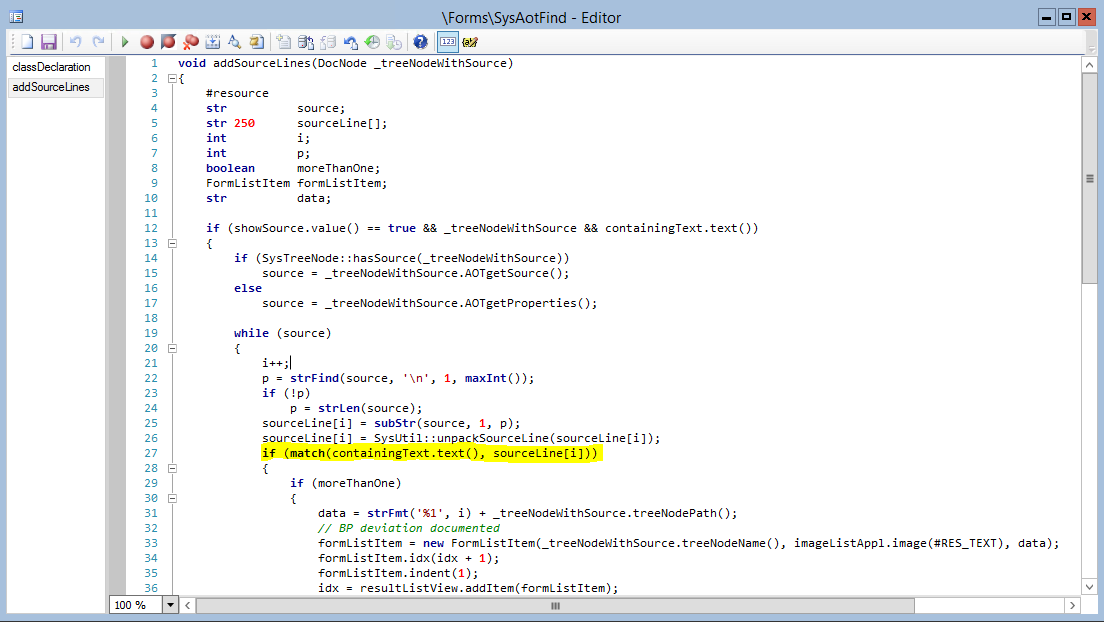Minimize the Editor window
The height and width of the screenshot is (622, 1104).
click(x=1046, y=17)
